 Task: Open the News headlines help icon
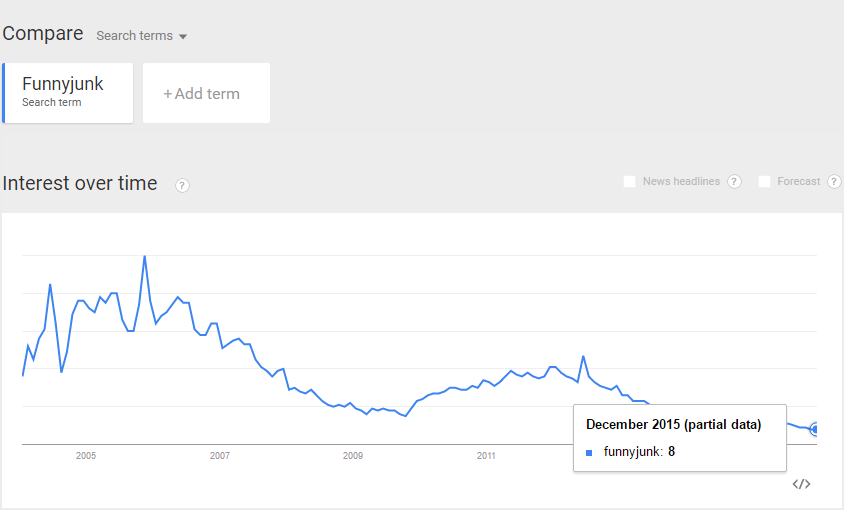[x=734, y=182]
